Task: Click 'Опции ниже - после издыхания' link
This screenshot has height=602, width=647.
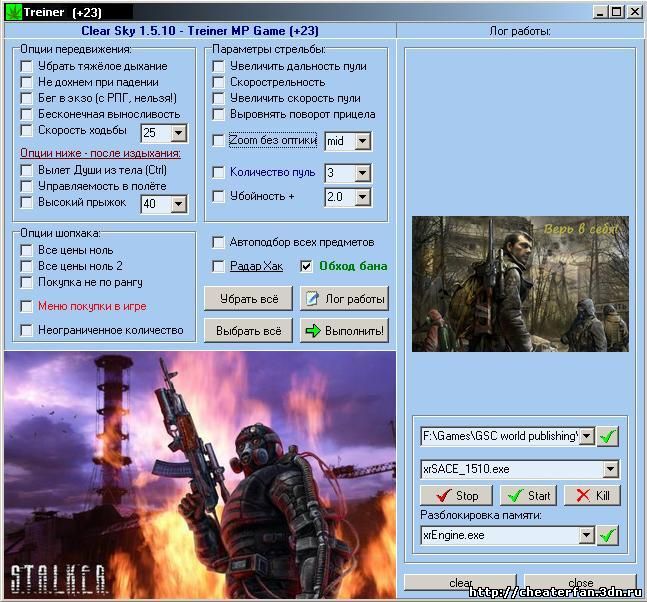Action: 100,153
